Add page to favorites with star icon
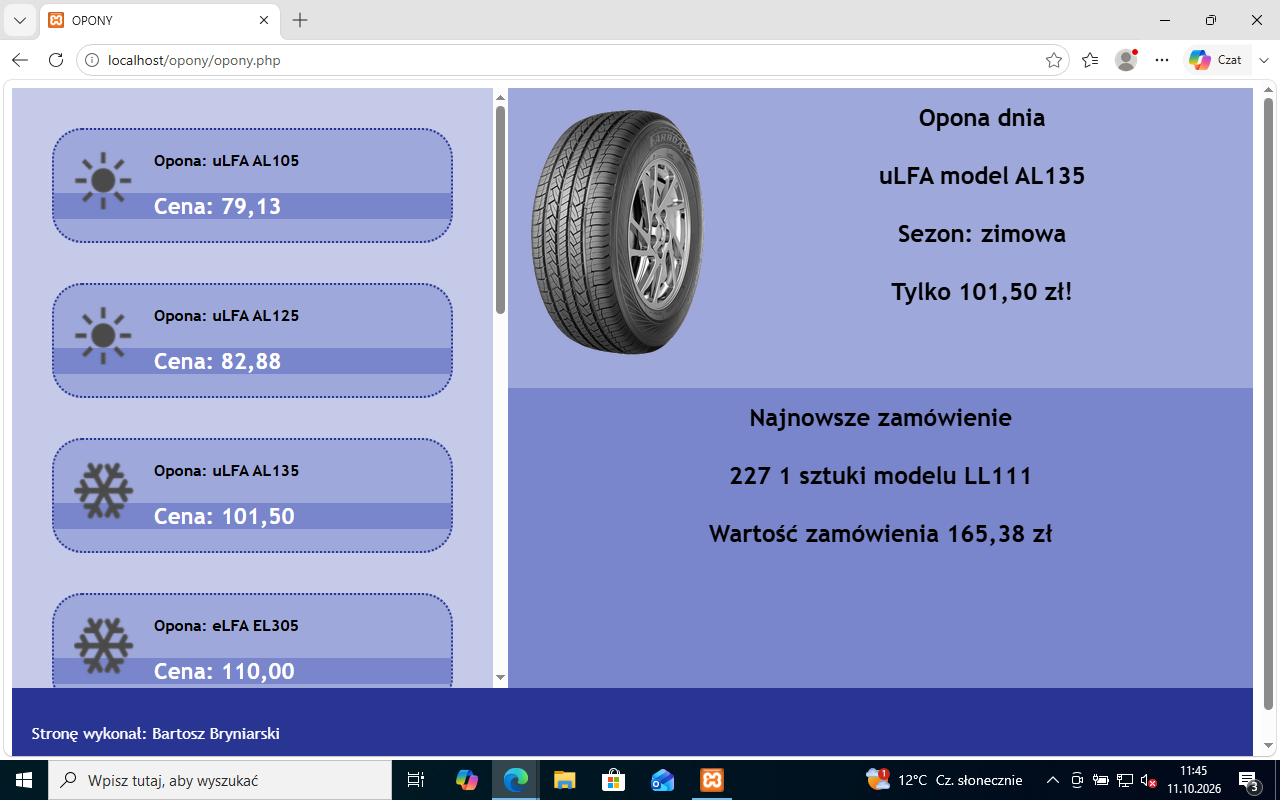 [1054, 60]
